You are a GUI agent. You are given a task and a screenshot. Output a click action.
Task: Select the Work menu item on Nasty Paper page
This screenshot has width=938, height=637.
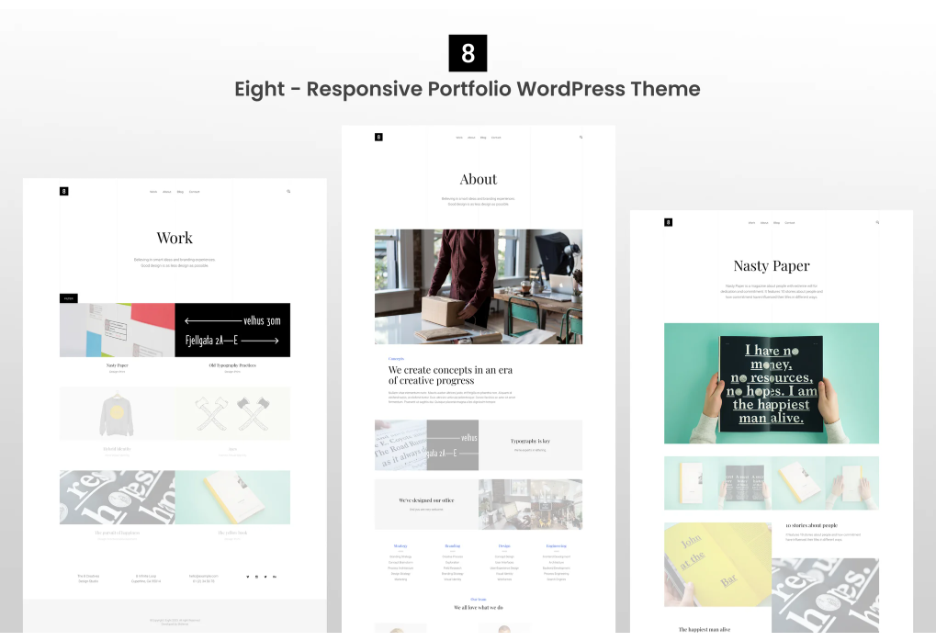pos(751,222)
